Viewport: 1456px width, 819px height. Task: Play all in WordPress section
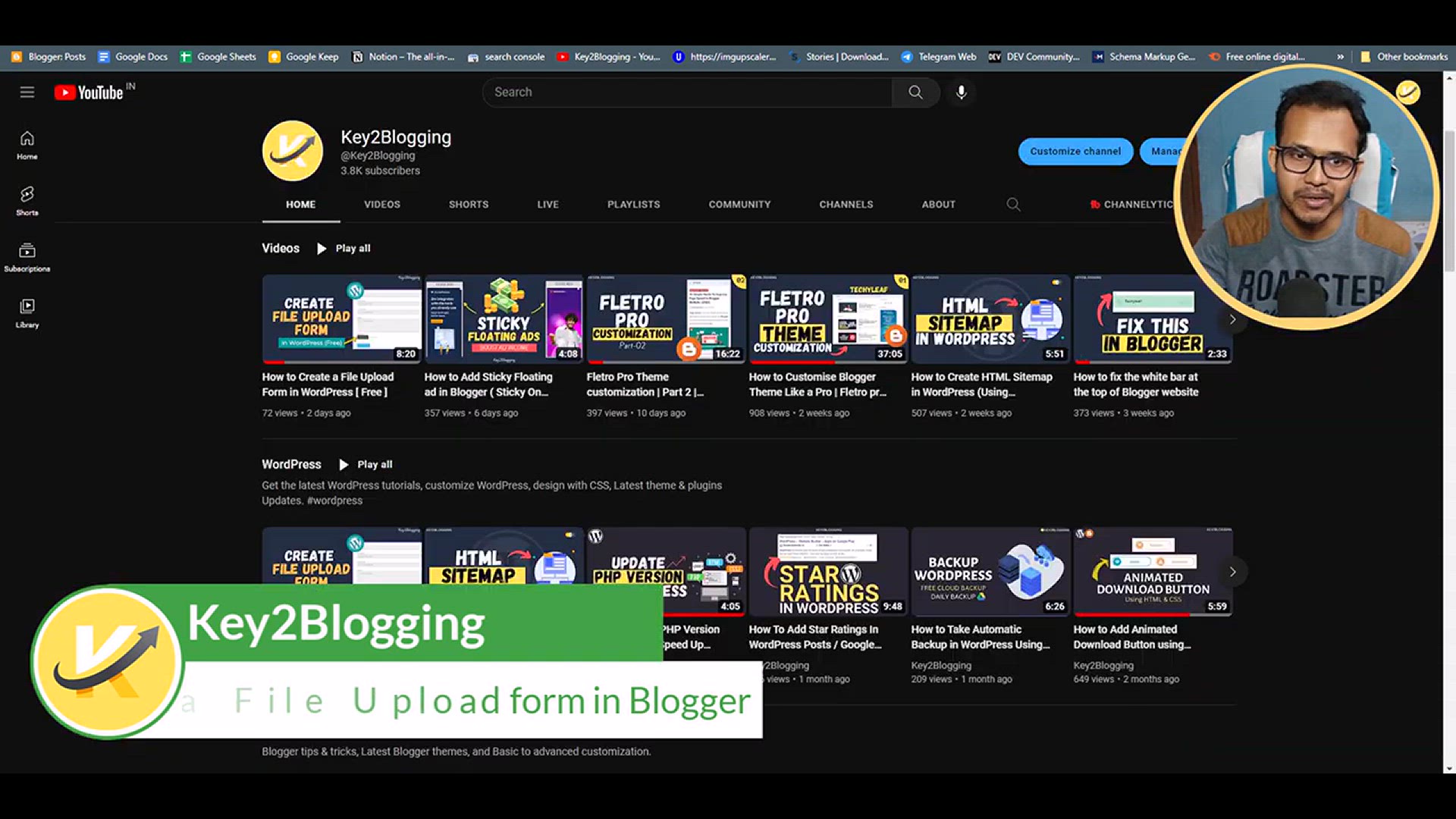coord(366,464)
